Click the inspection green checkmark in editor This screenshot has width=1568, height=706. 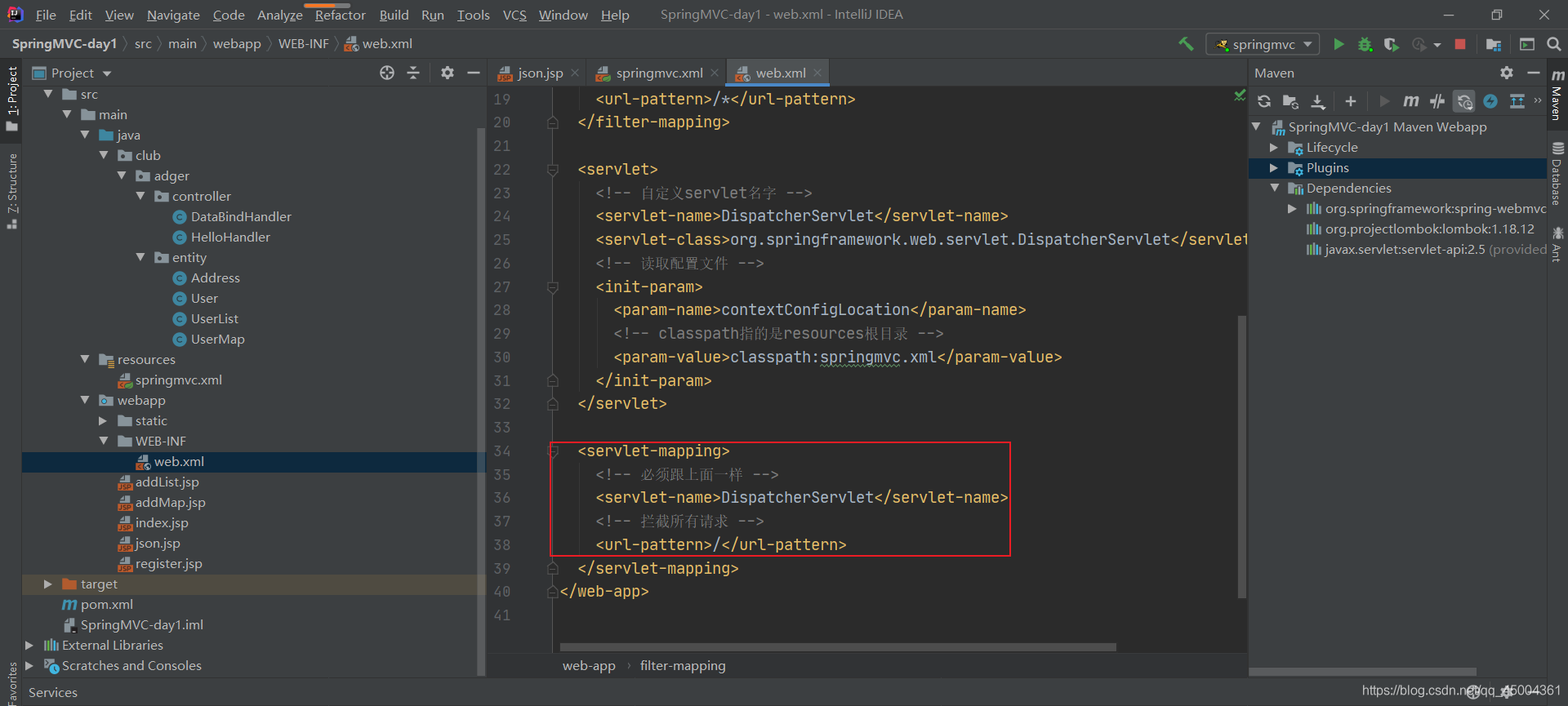pos(1240,96)
